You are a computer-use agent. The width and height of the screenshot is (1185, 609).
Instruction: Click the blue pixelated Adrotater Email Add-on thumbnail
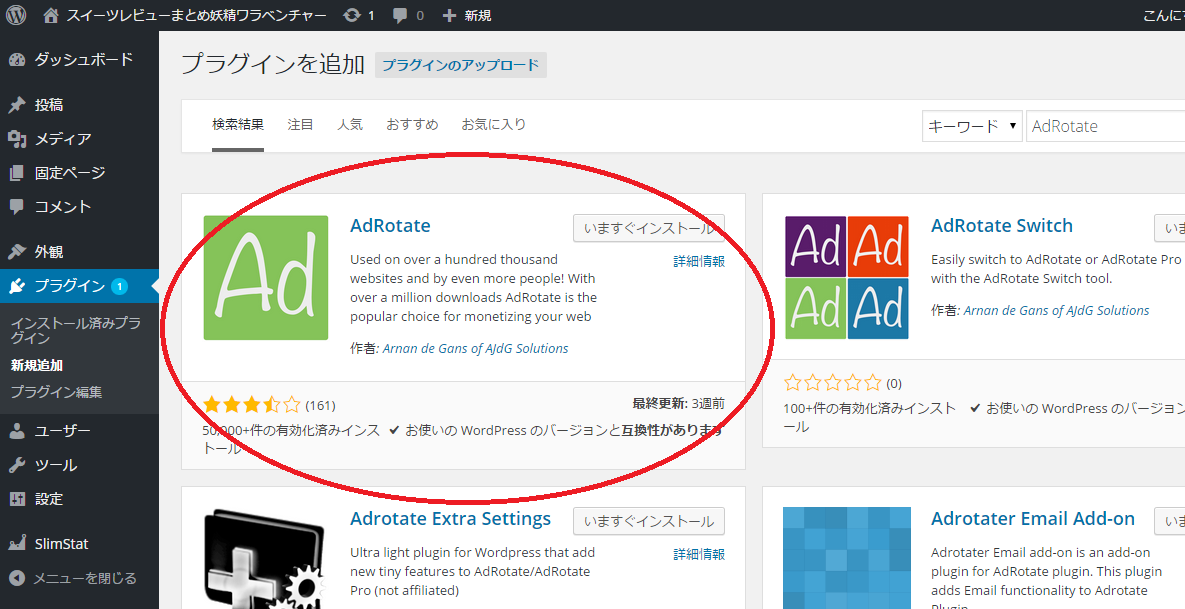point(846,558)
